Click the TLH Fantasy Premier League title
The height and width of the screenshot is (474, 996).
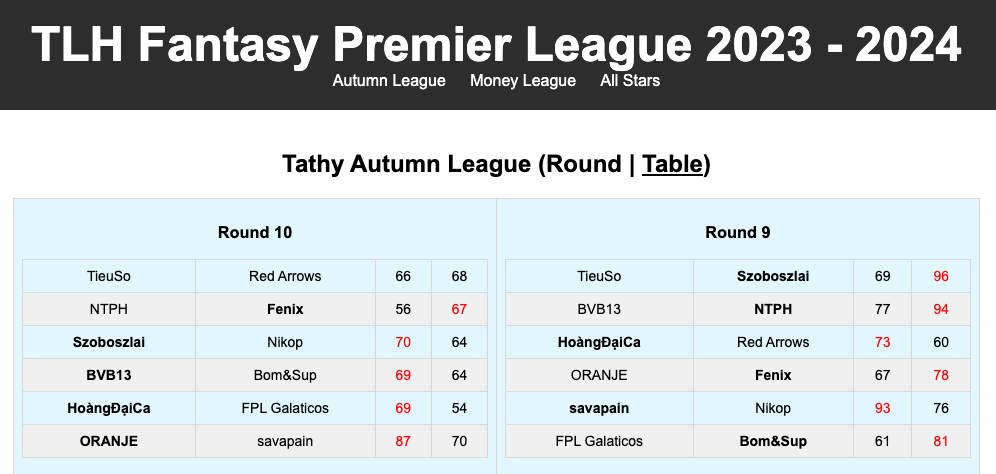(497, 45)
